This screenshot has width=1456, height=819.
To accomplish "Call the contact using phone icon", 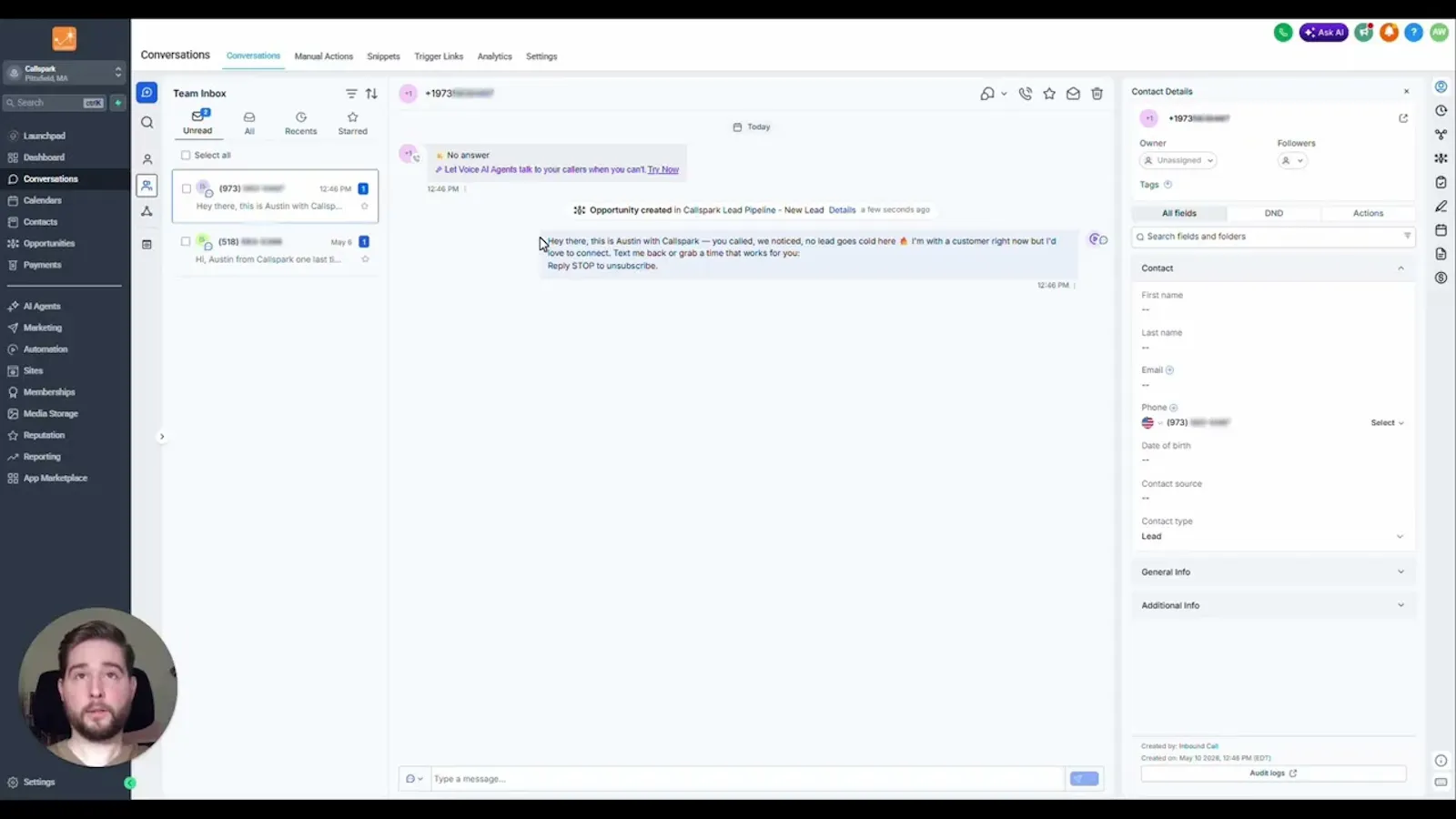I will [x=1026, y=94].
